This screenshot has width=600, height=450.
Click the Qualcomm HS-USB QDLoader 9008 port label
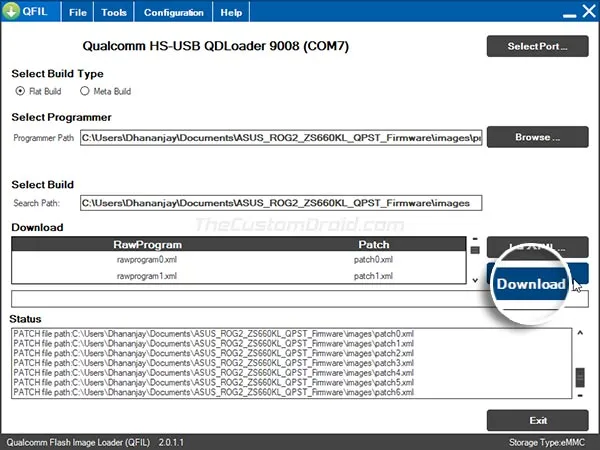[215, 46]
